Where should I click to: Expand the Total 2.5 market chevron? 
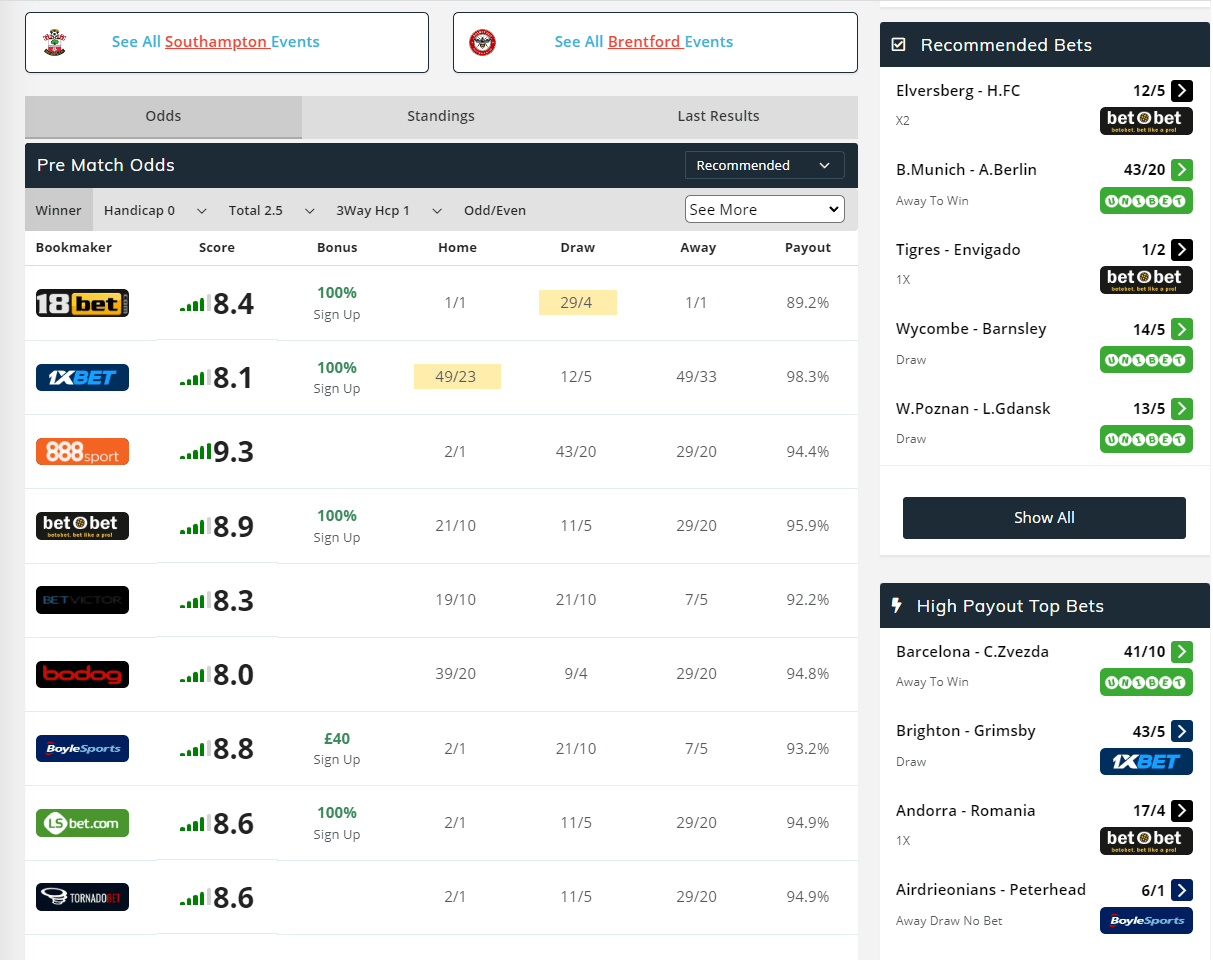(x=309, y=210)
